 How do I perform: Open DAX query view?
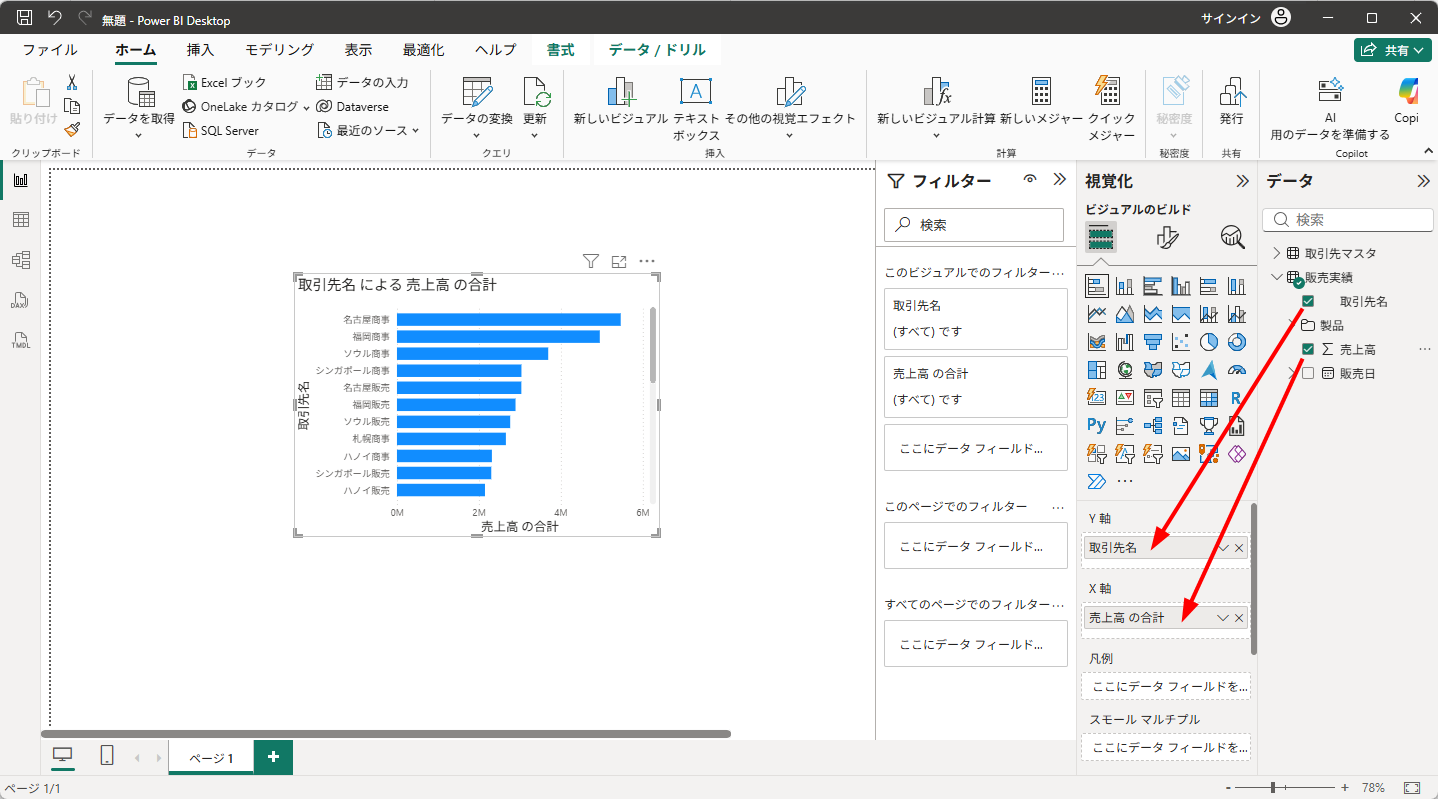(20, 300)
